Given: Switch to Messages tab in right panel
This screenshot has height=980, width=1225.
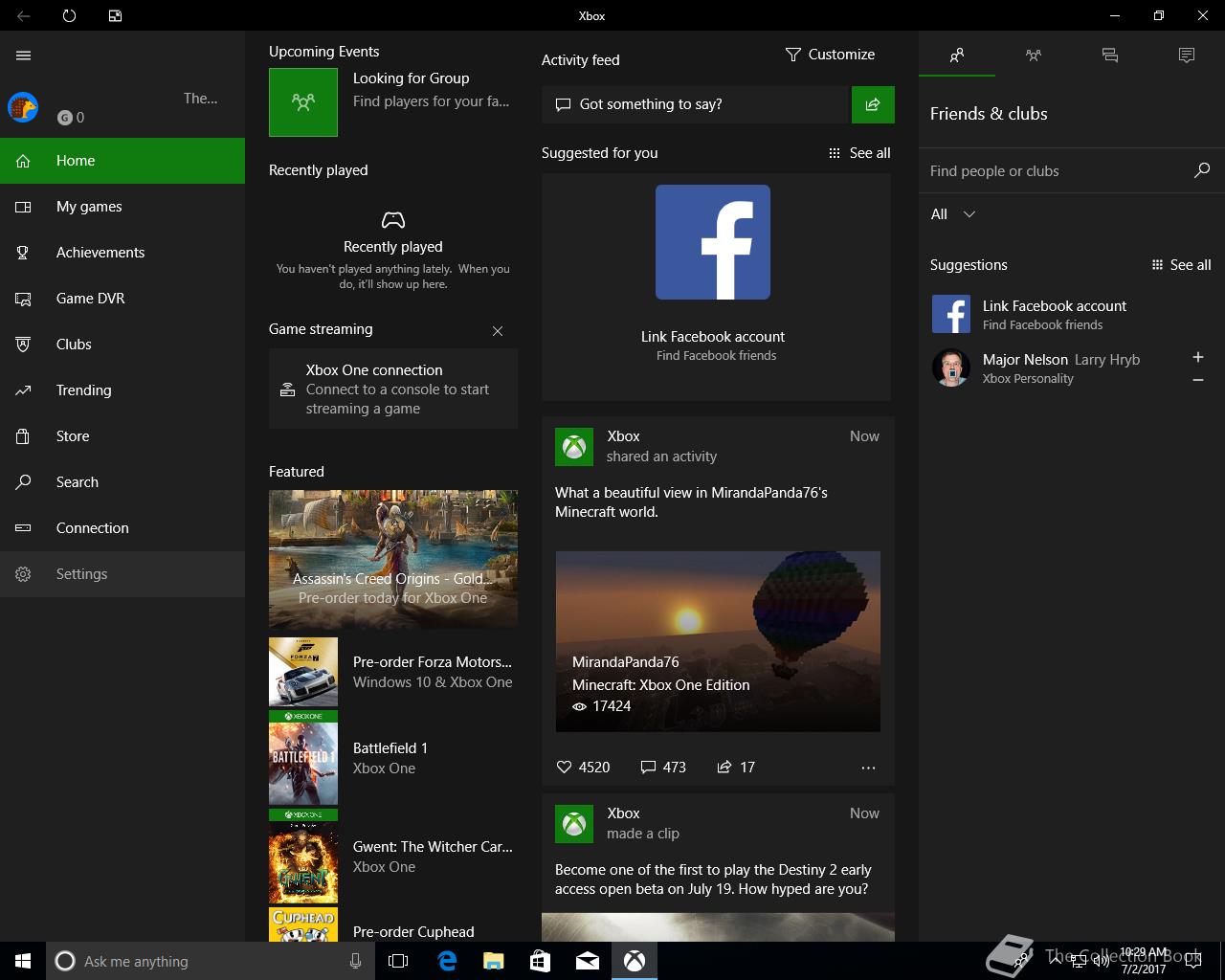Looking at the screenshot, I should tap(1110, 56).
